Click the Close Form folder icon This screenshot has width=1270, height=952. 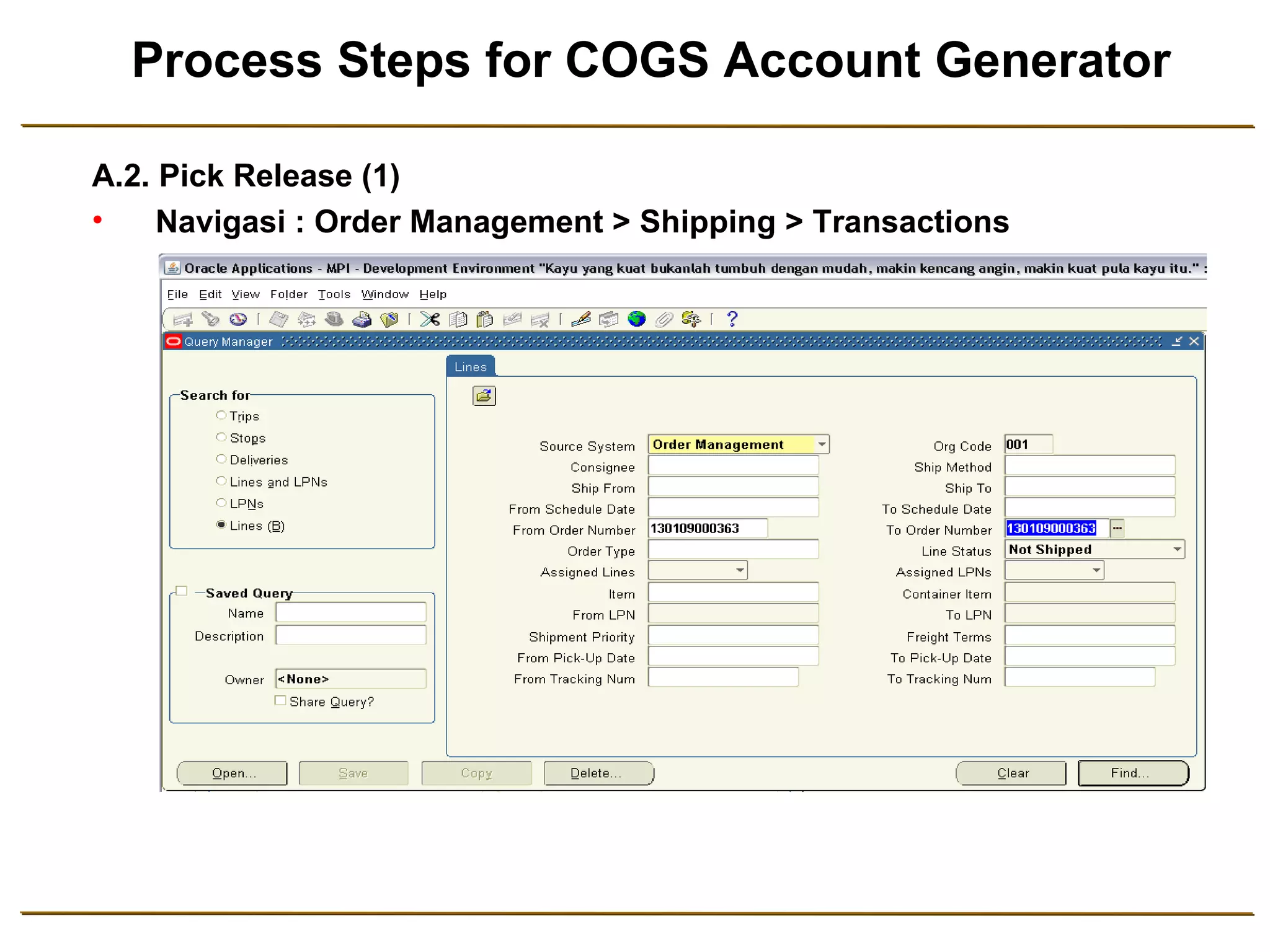pos(389,319)
